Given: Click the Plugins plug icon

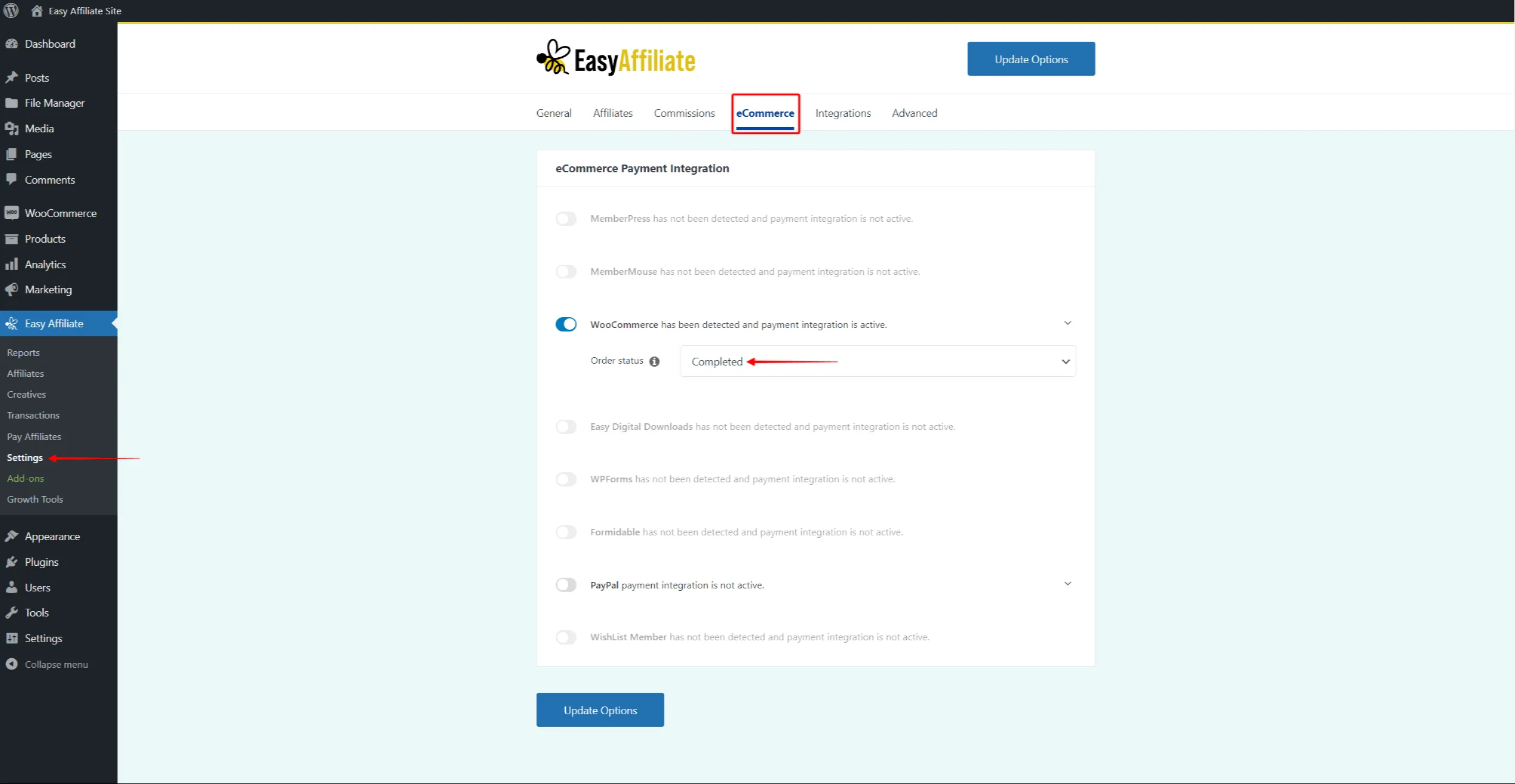Looking at the screenshot, I should (x=11, y=562).
